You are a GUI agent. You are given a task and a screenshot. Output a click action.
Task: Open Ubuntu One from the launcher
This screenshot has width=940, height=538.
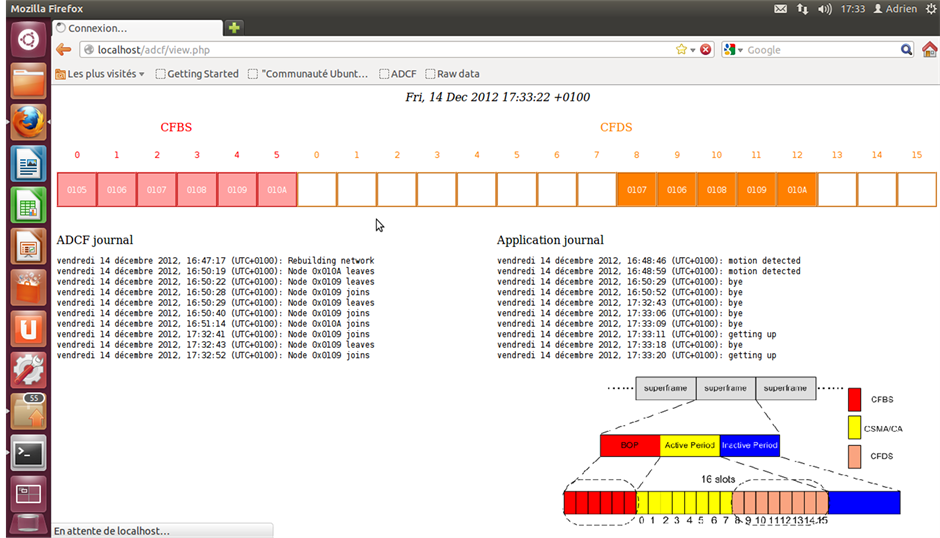pyautogui.click(x=29, y=328)
